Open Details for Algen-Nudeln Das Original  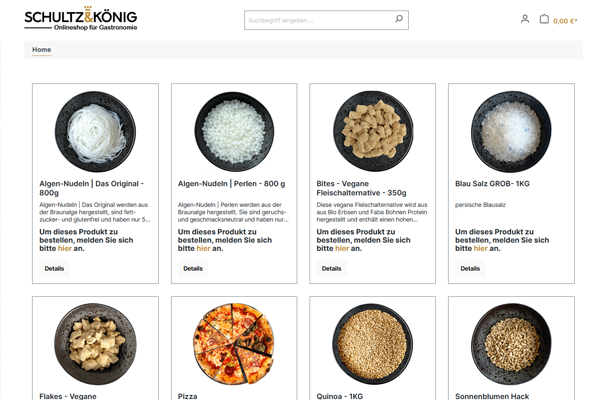(x=54, y=268)
